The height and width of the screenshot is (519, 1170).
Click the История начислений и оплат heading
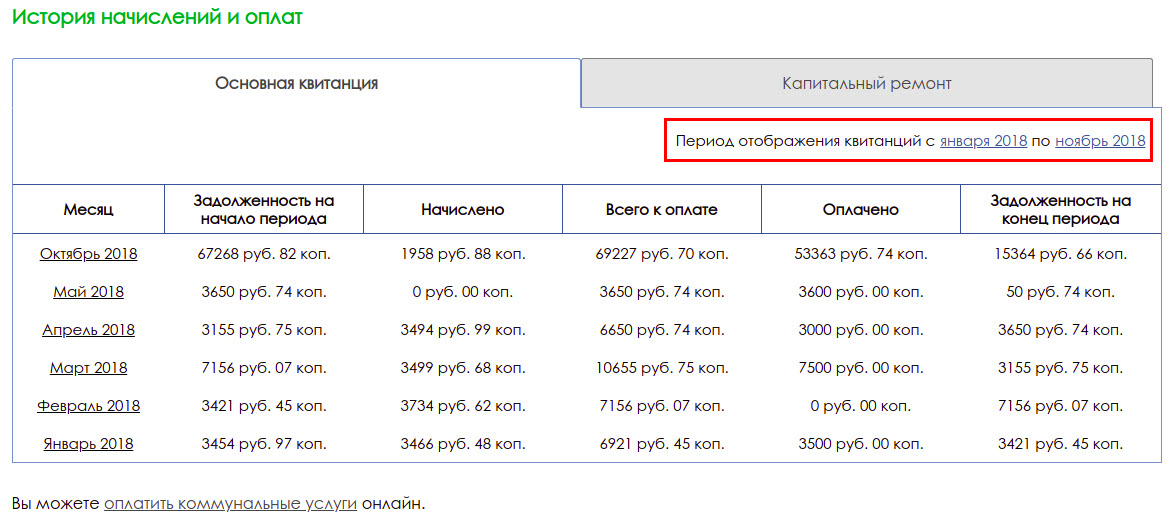[x=157, y=18]
